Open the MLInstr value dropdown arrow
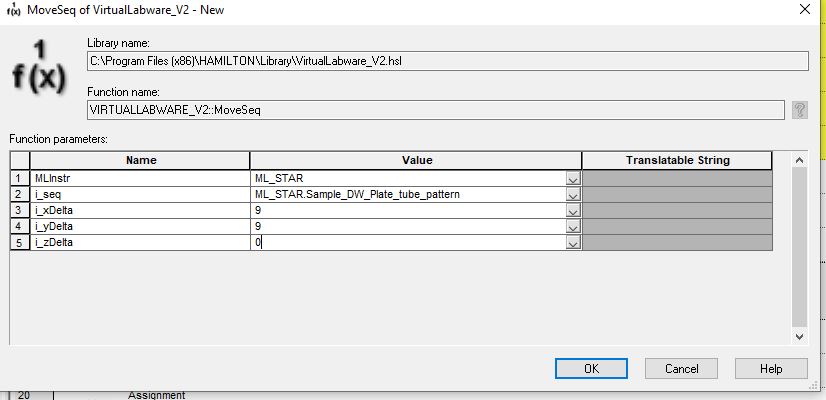 click(x=573, y=179)
